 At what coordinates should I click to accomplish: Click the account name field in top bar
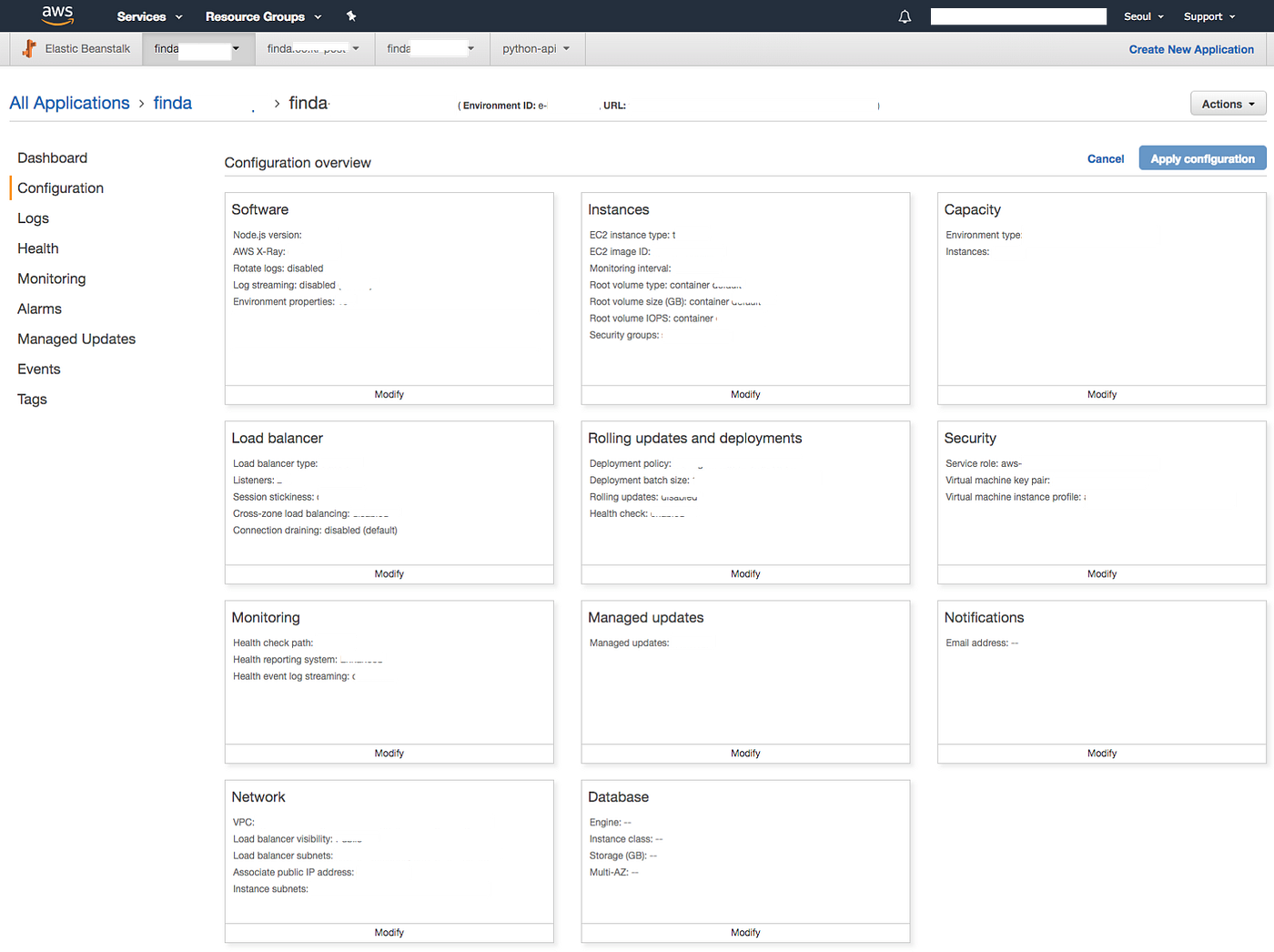coord(1018,16)
